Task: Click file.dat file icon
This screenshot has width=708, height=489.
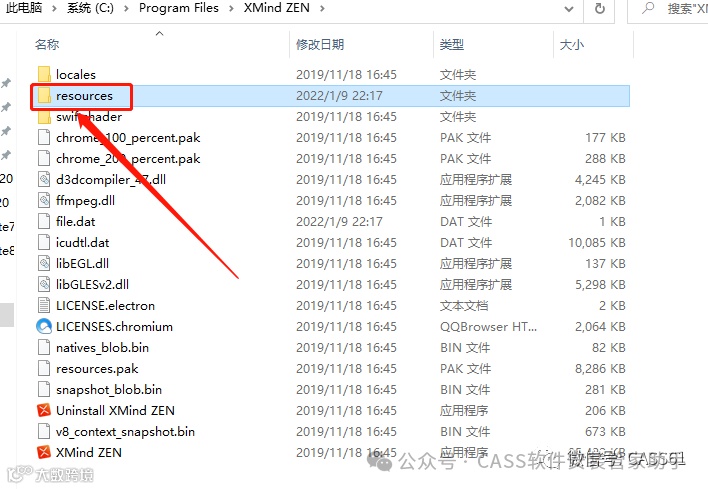Action: pyautogui.click(x=44, y=222)
